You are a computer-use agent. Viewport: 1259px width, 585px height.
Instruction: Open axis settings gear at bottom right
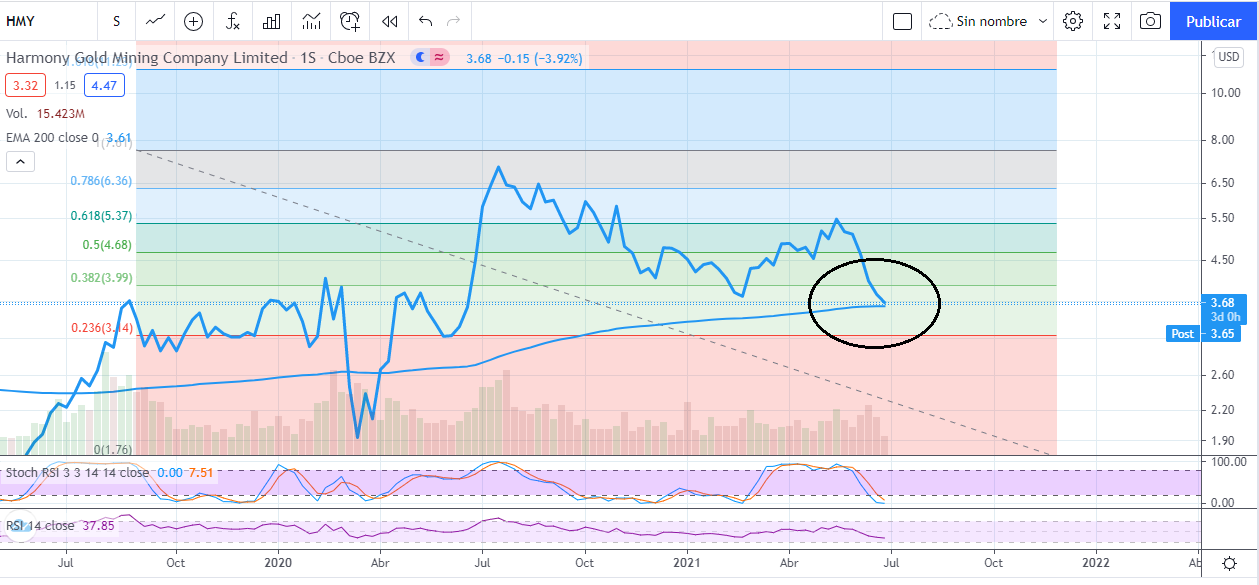tap(1228, 565)
